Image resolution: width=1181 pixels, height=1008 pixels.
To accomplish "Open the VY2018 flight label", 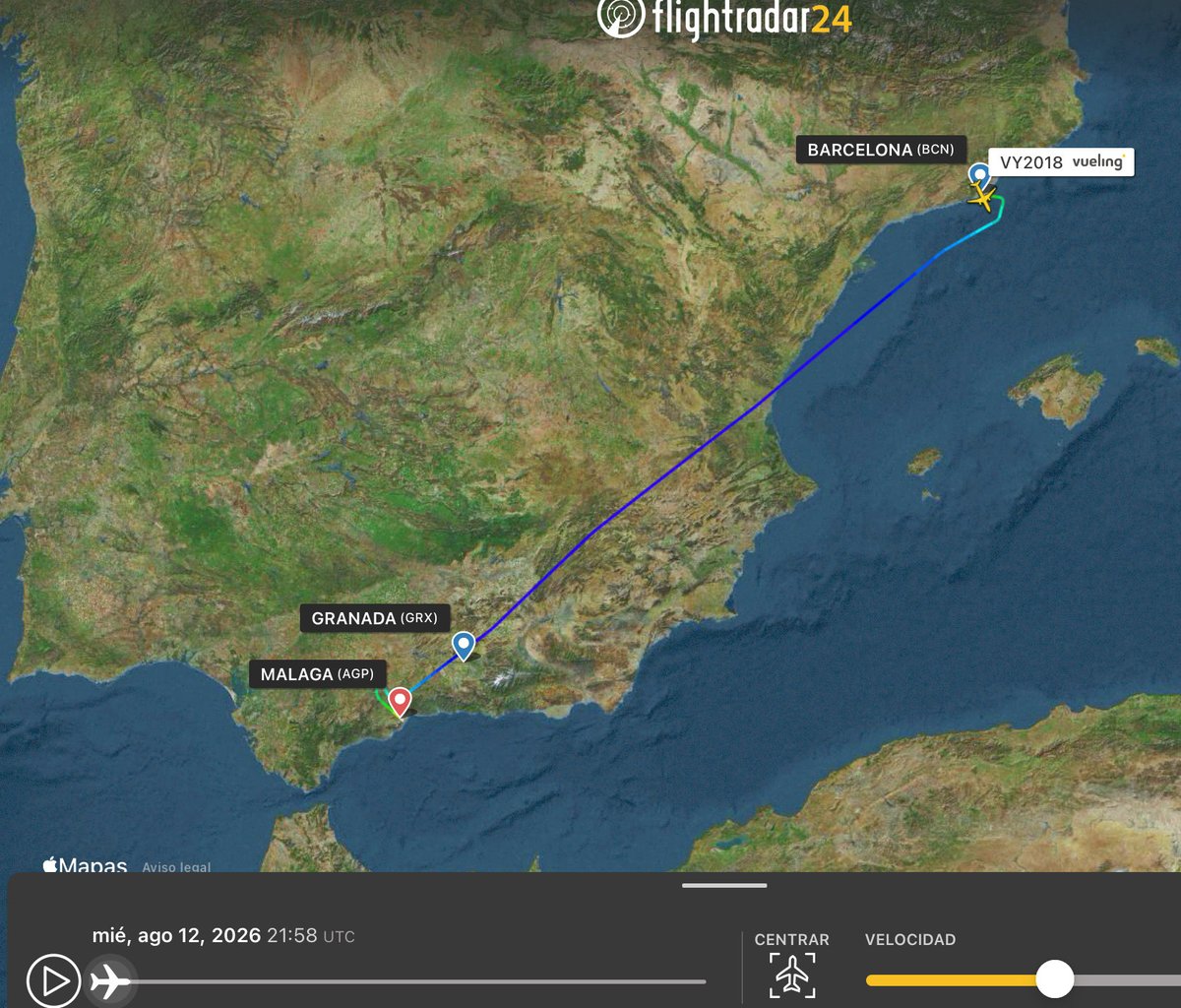I will pos(1062,162).
